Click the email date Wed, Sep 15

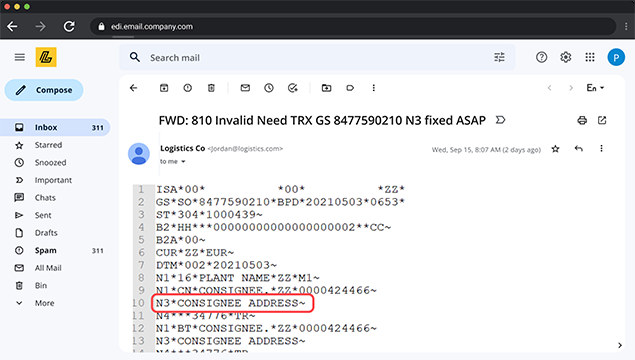[486, 149]
